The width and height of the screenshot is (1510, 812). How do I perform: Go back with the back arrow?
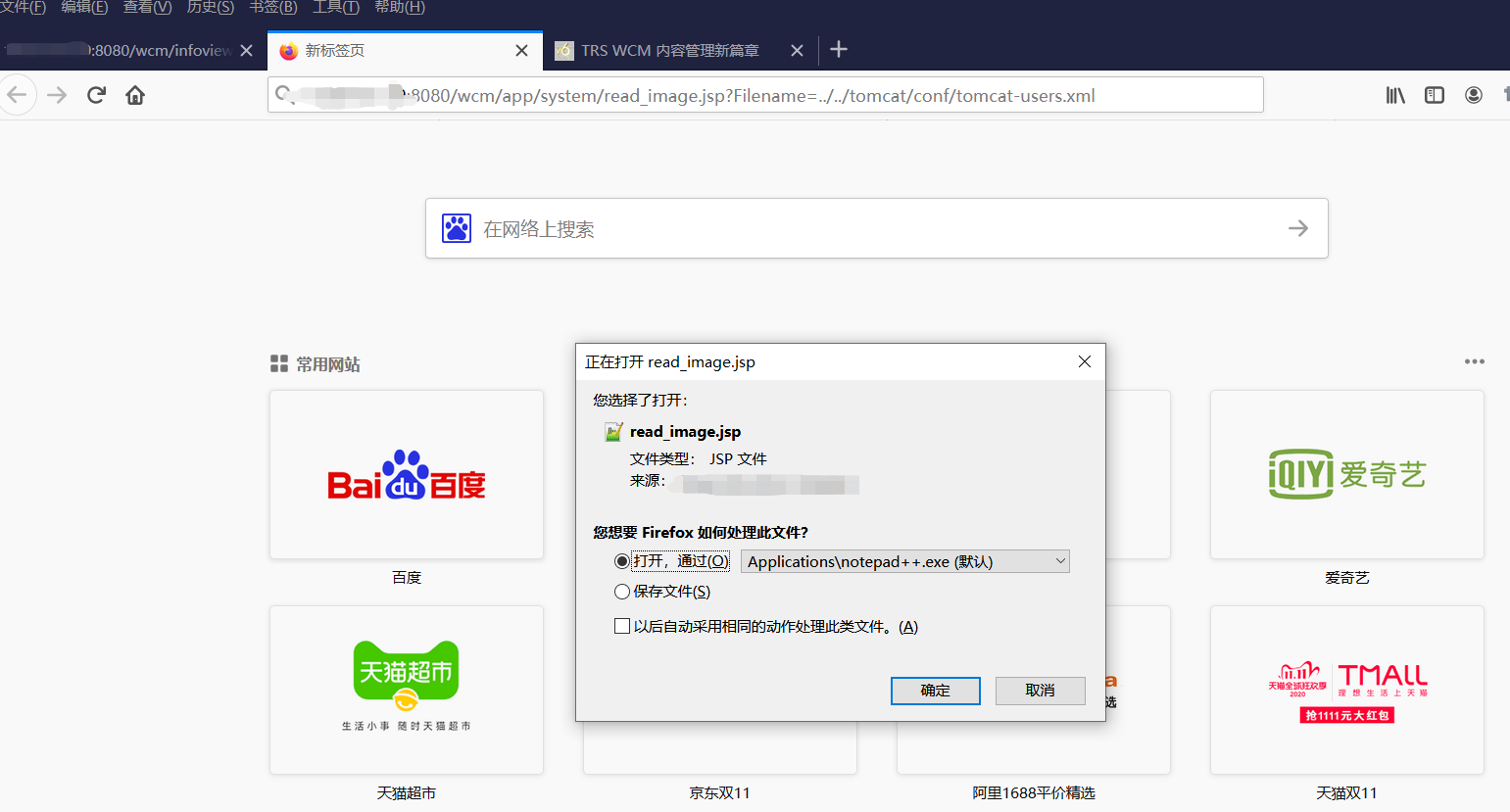coord(17,95)
